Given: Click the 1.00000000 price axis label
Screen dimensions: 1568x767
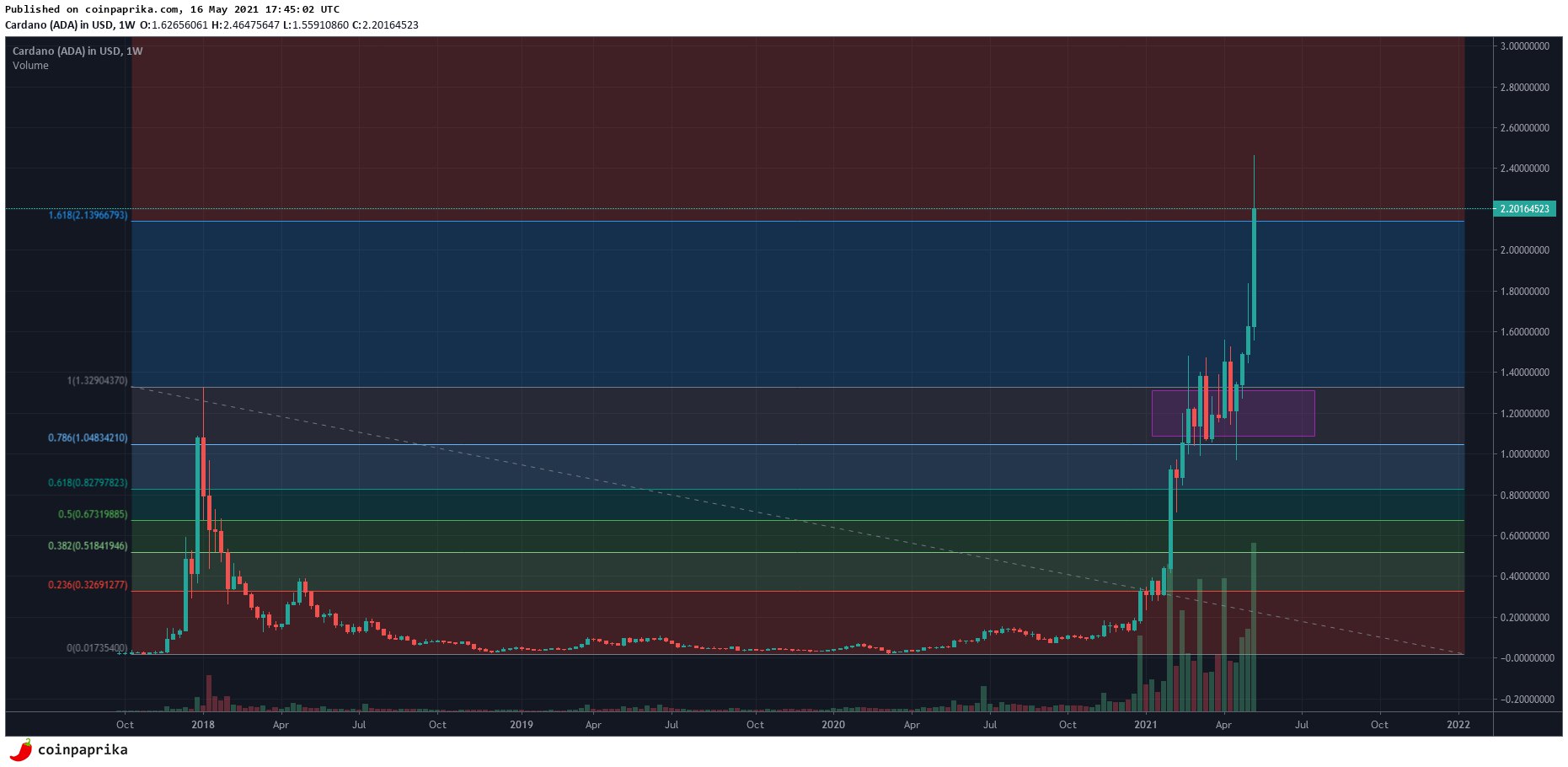Looking at the screenshot, I should click(1524, 454).
